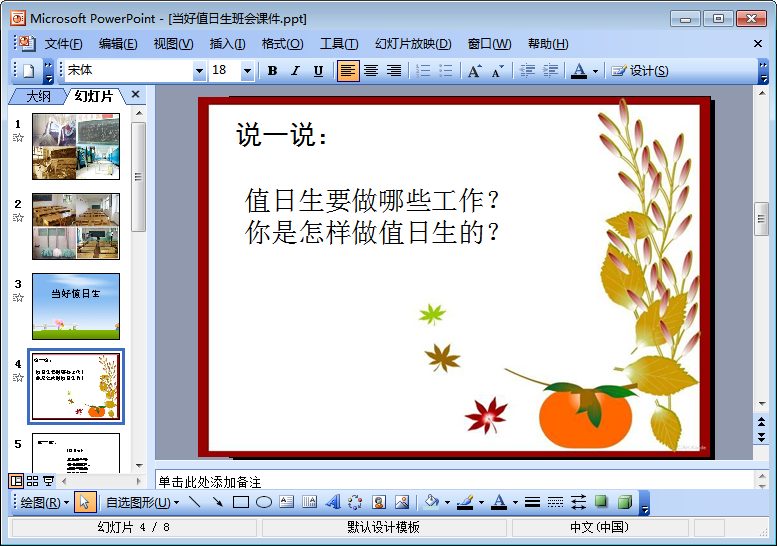Viewport: 777px width, 546px height.
Task: Select slide 1 thumbnail
Action: (x=76, y=146)
